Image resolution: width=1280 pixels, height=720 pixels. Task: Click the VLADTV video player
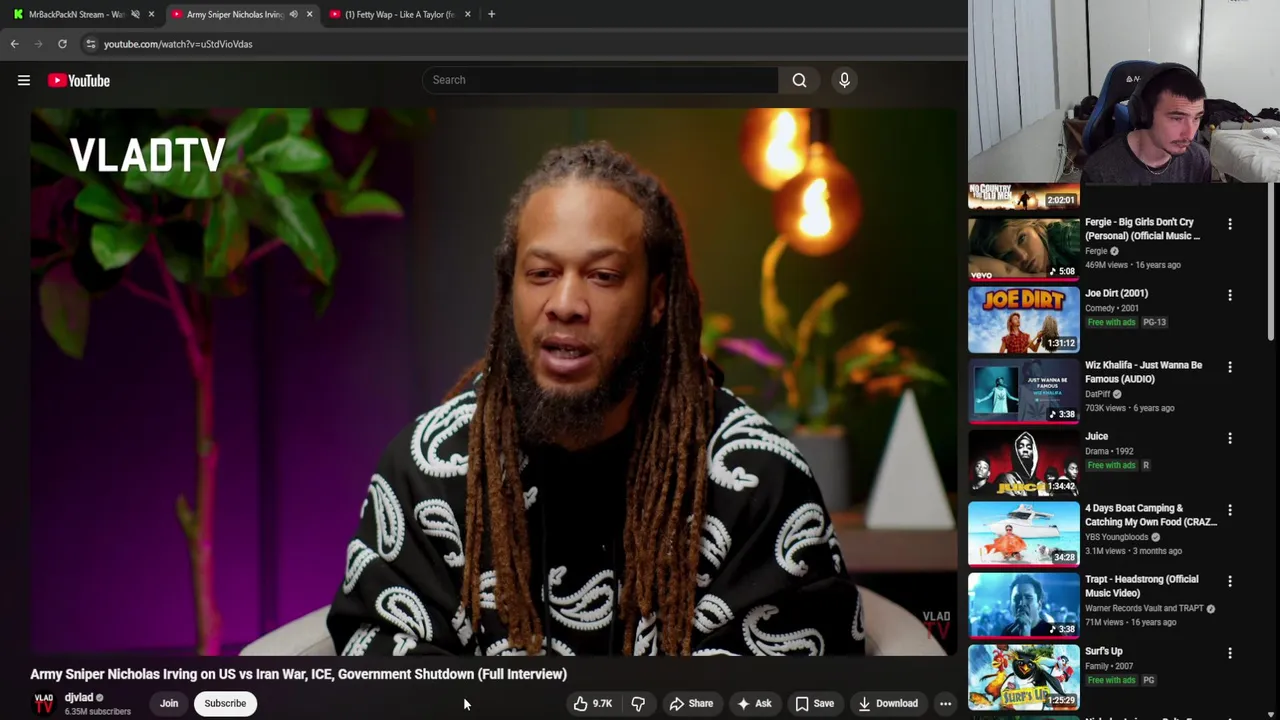pos(494,382)
